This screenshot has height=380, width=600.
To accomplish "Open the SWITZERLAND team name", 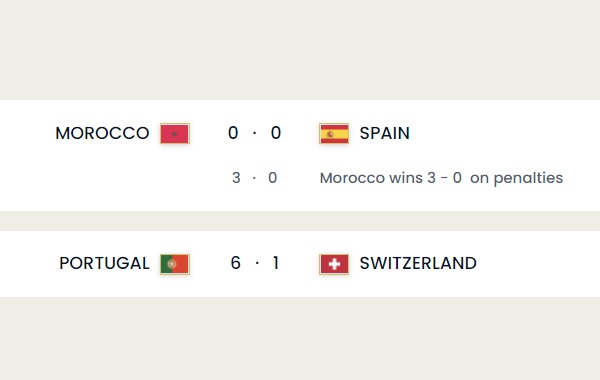I will [x=418, y=263].
